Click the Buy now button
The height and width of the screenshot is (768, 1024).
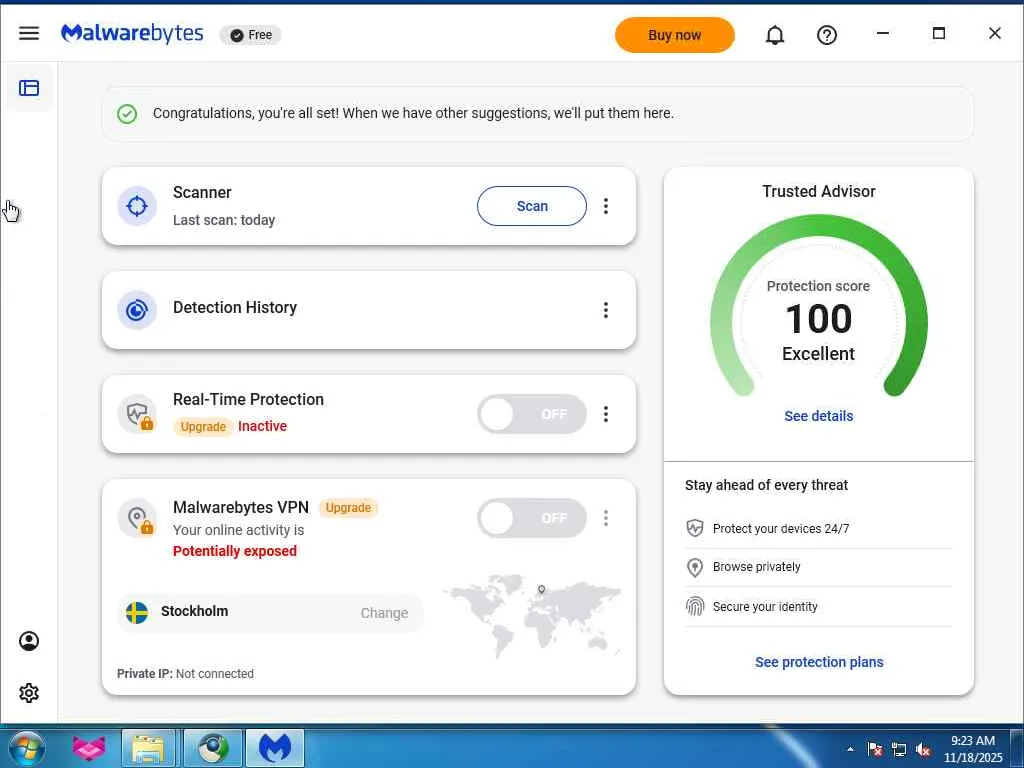675,35
